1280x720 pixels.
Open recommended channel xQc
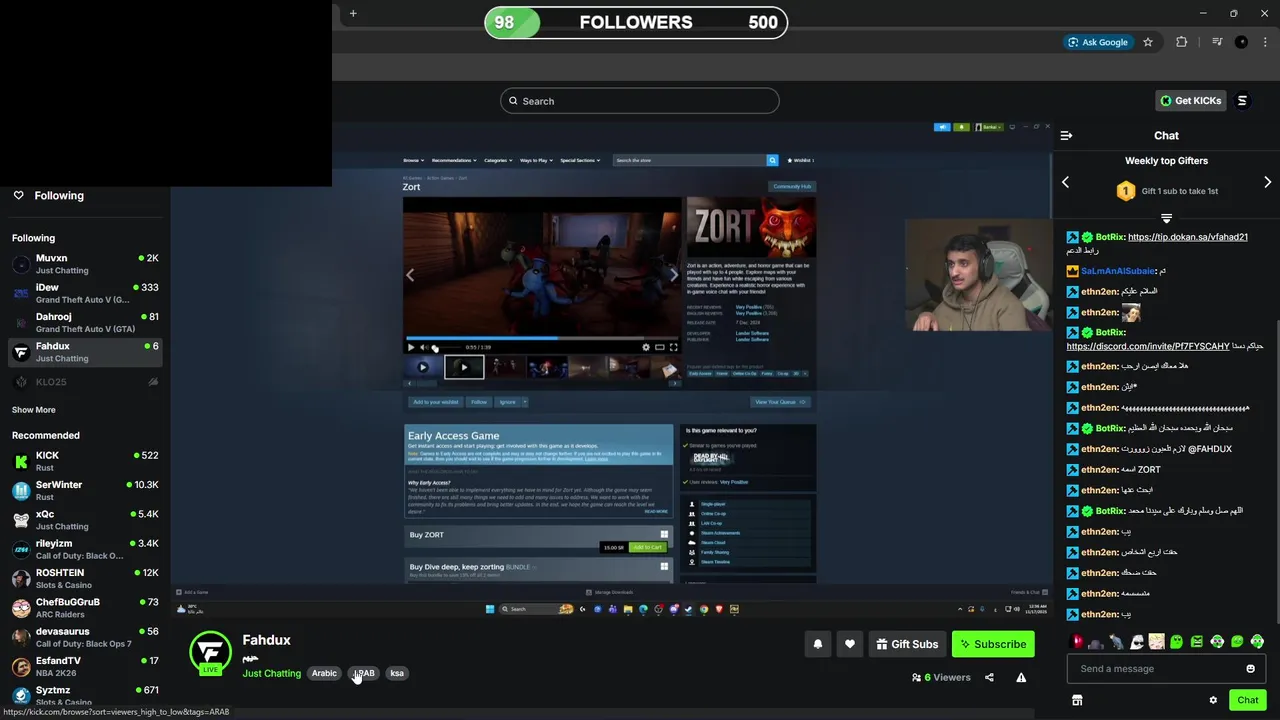click(85, 520)
